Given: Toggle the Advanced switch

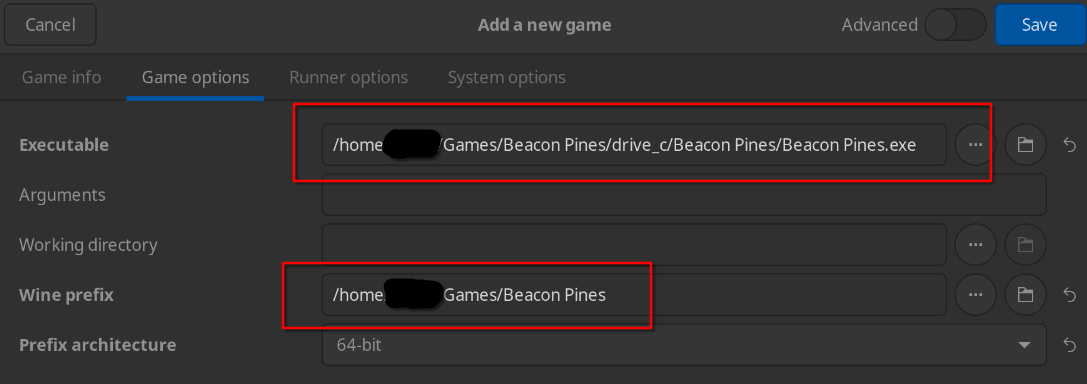Looking at the screenshot, I should [x=955, y=25].
